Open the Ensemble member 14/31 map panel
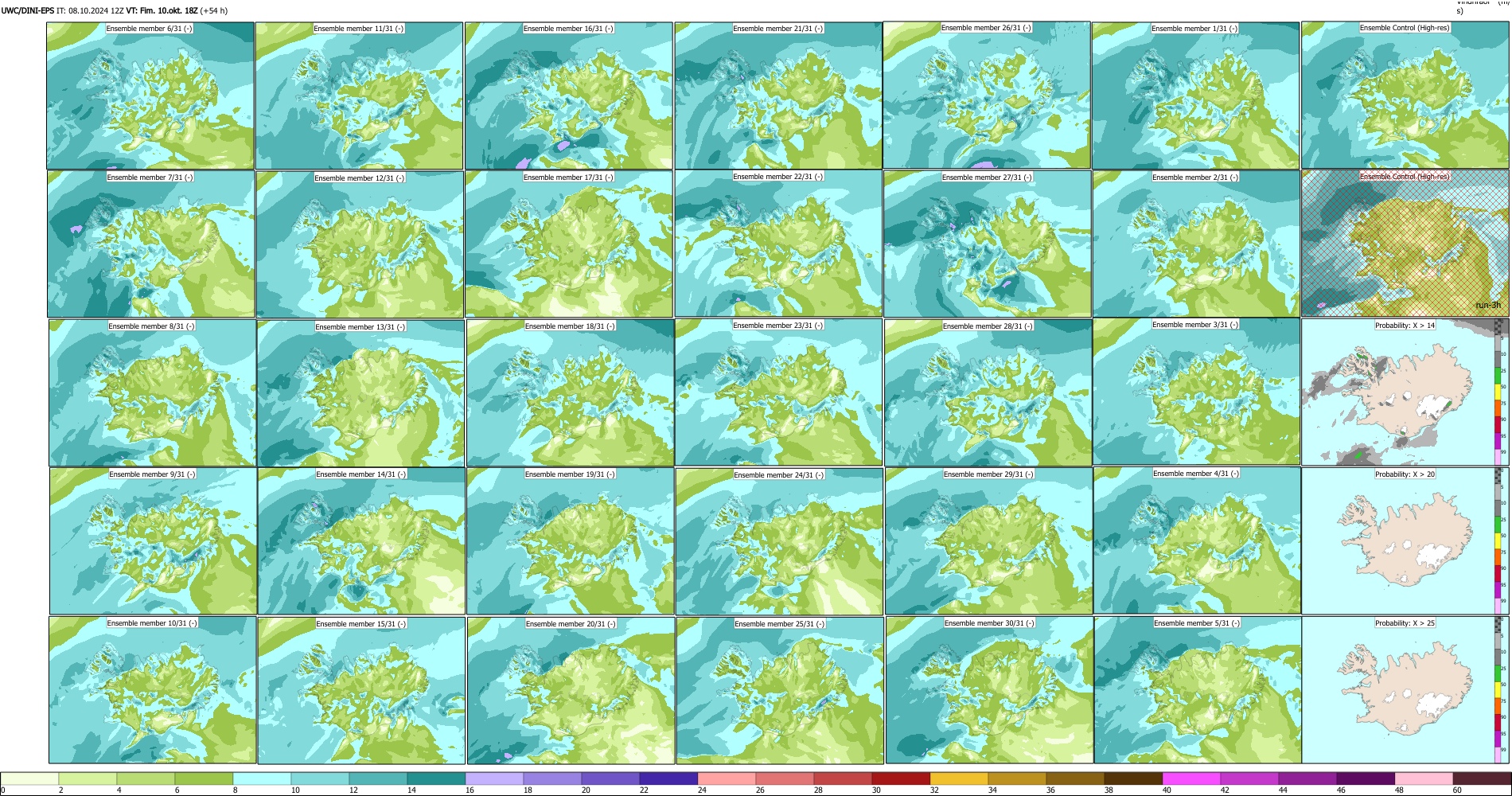 pyautogui.click(x=361, y=541)
